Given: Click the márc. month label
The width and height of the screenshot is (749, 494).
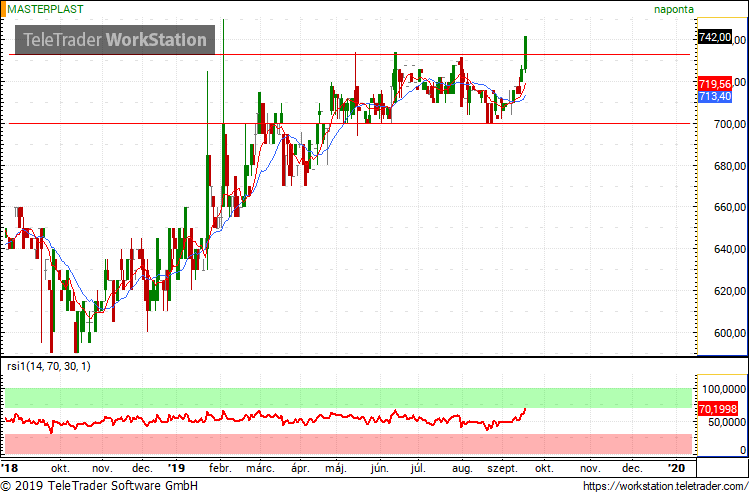Looking at the screenshot, I should point(260,468).
